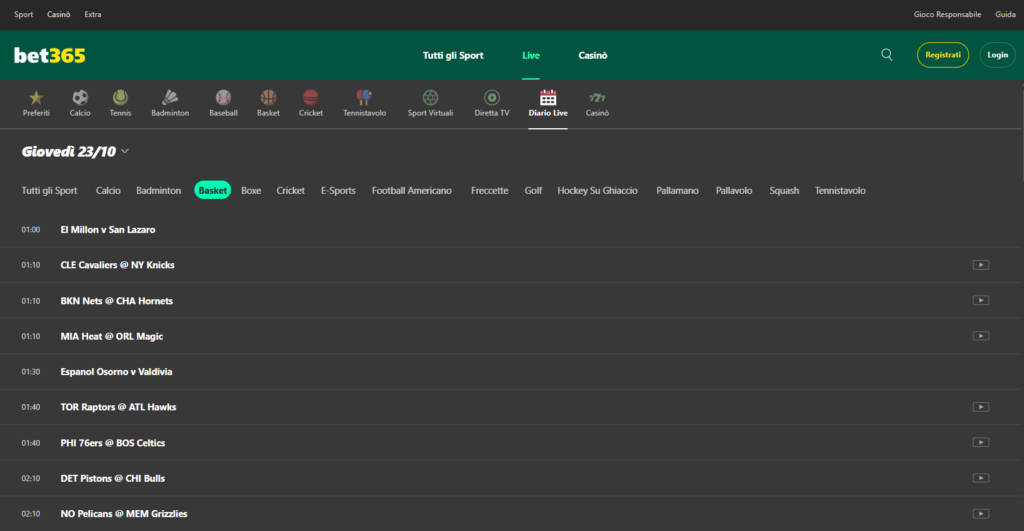The height and width of the screenshot is (531, 1024).
Task: Open Calcio soccer ball icon
Action: click(80, 98)
